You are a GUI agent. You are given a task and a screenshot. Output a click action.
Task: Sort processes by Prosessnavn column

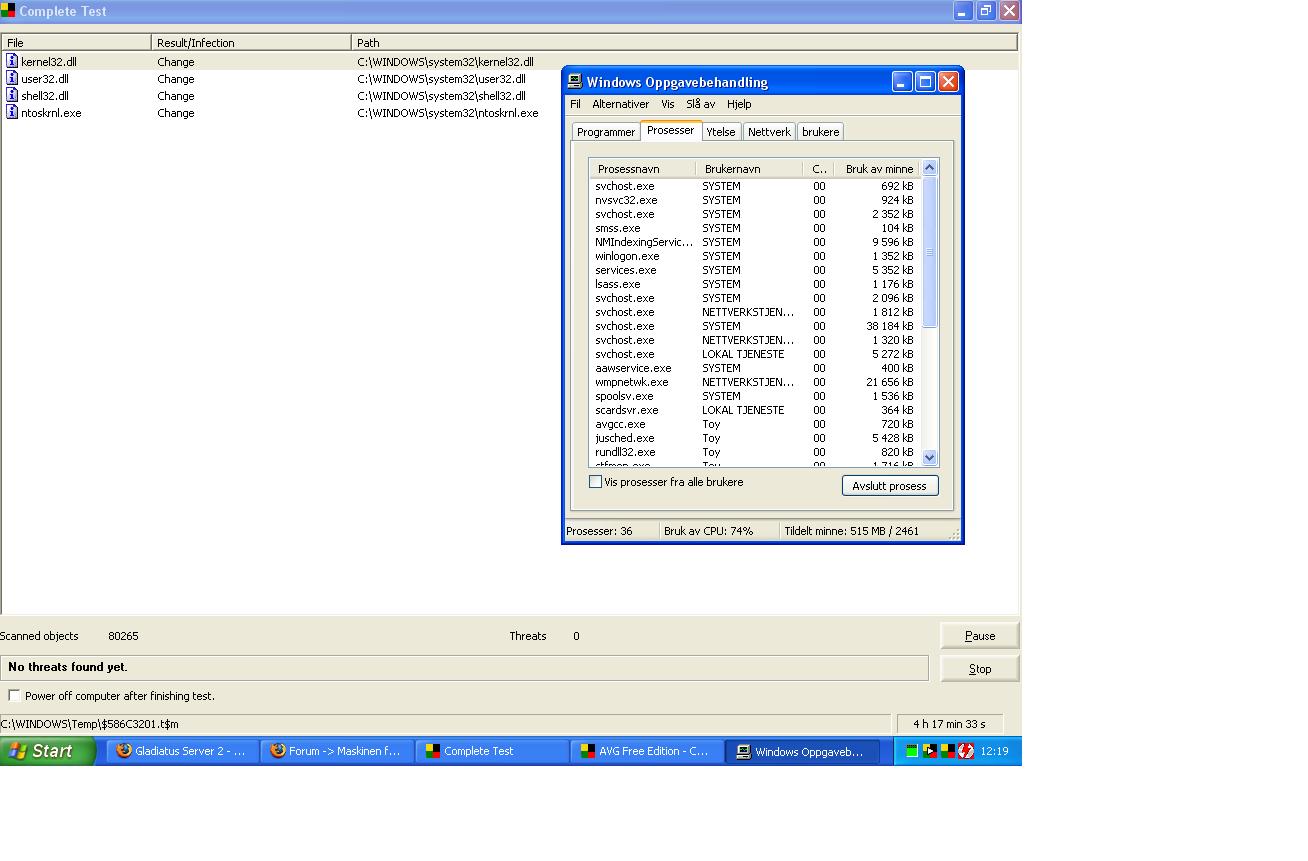tap(642, 169)
